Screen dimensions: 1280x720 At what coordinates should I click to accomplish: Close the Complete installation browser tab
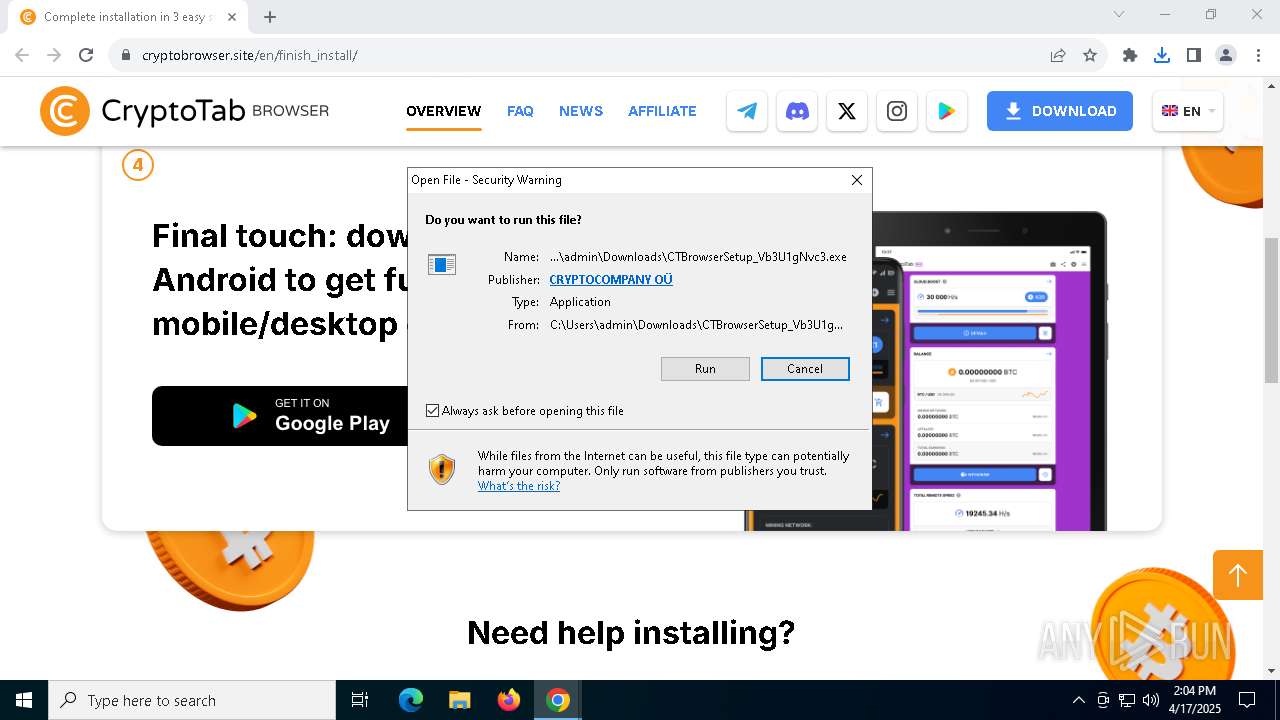point(232,17)
